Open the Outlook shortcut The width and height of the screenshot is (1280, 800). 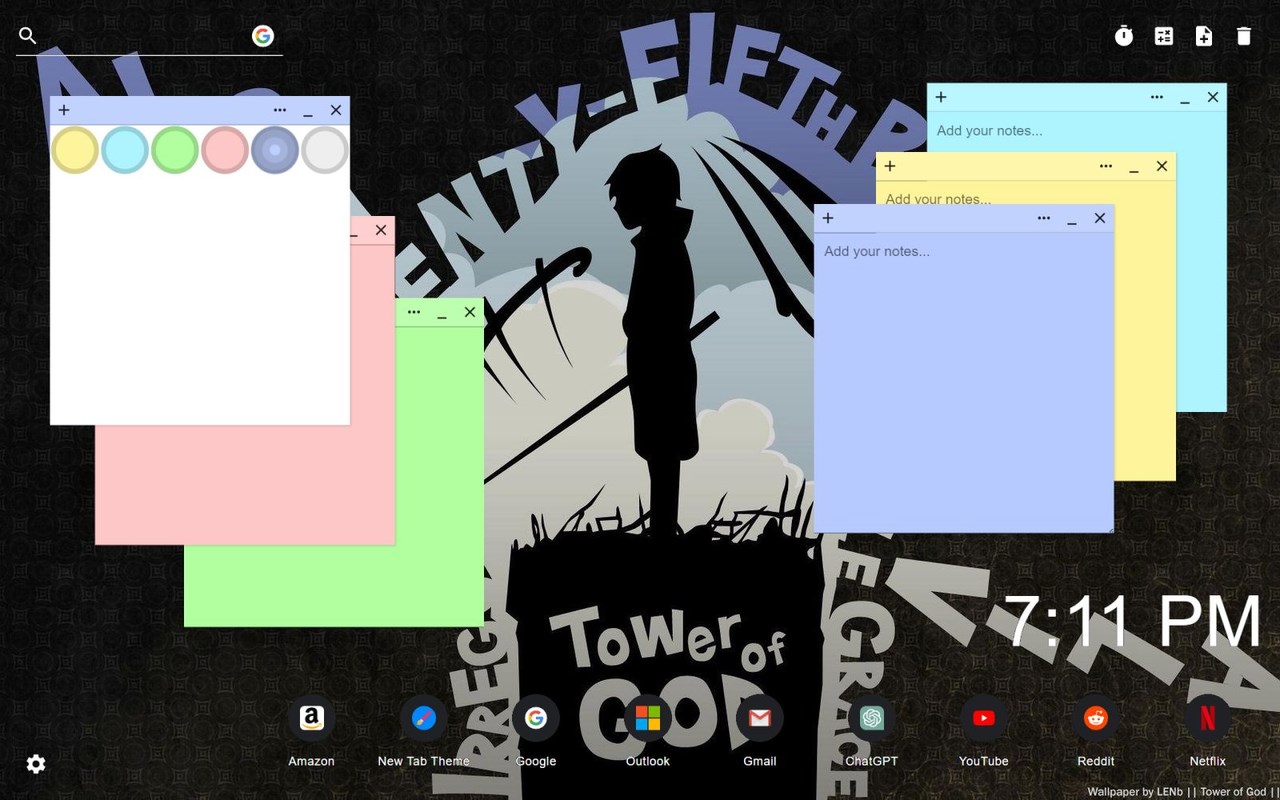click(648, 718)
